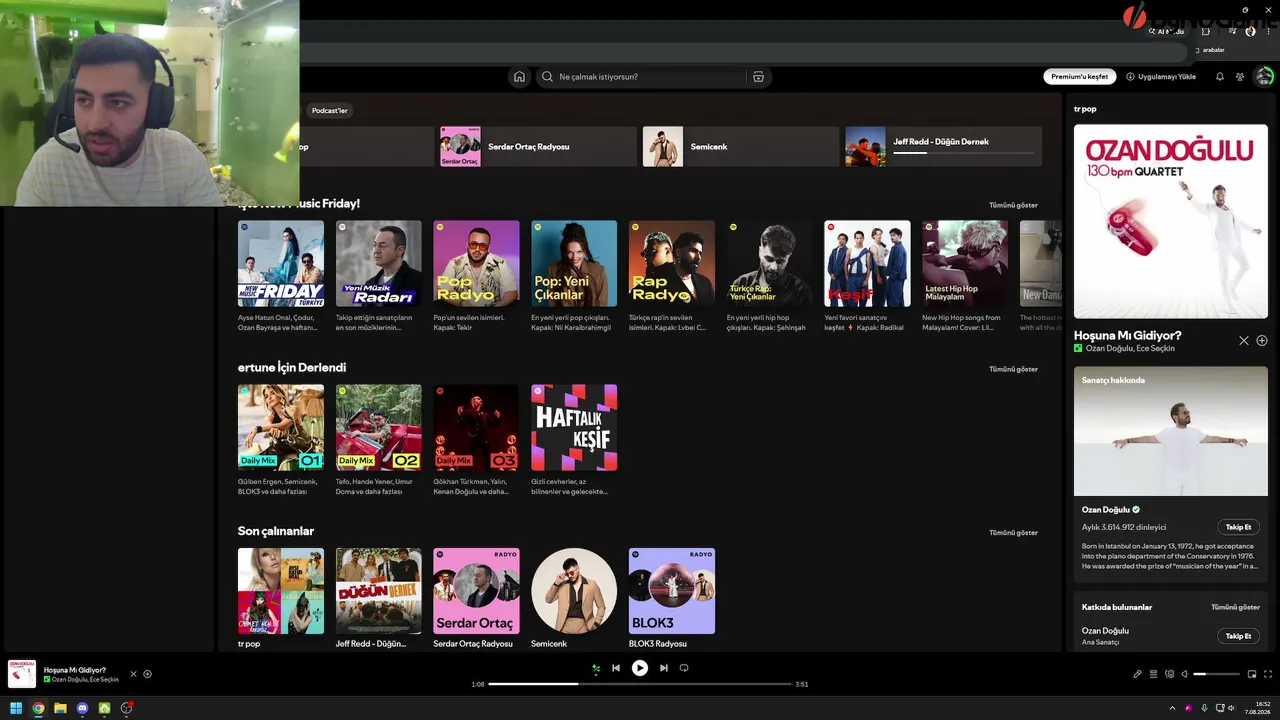Open File Explorer from the taskbar
The image size is (1280, 720).
point(60,708)
